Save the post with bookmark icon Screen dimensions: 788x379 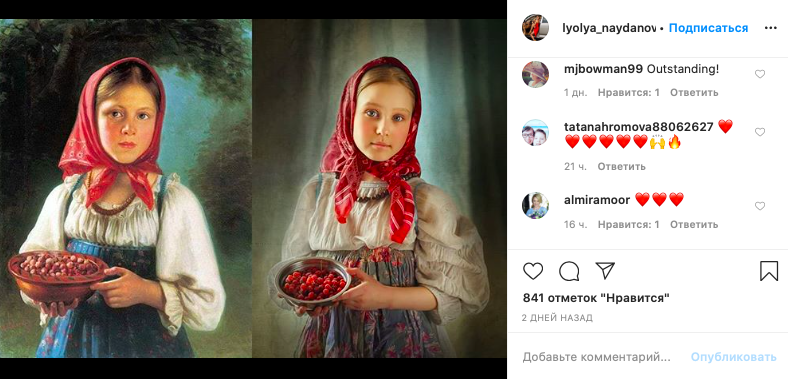tap(769, 271)
